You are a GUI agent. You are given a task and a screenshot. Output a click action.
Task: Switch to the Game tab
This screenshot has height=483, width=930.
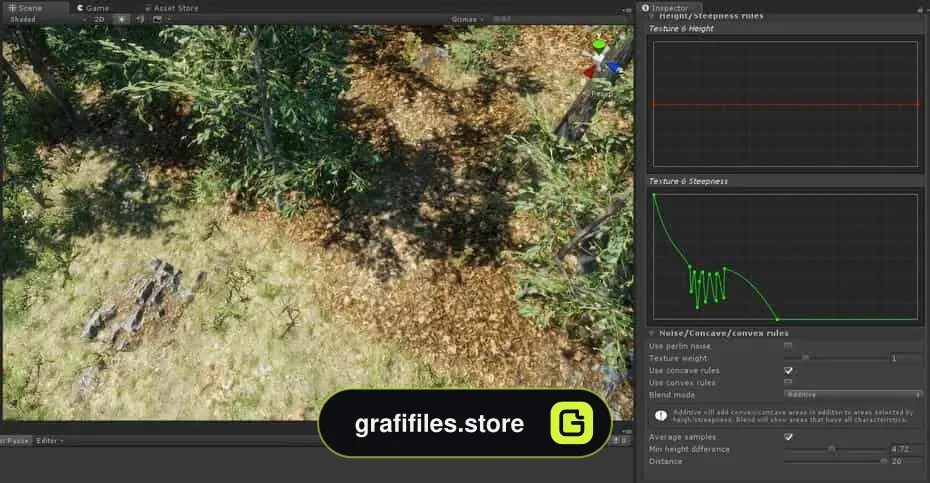(93, 8)
